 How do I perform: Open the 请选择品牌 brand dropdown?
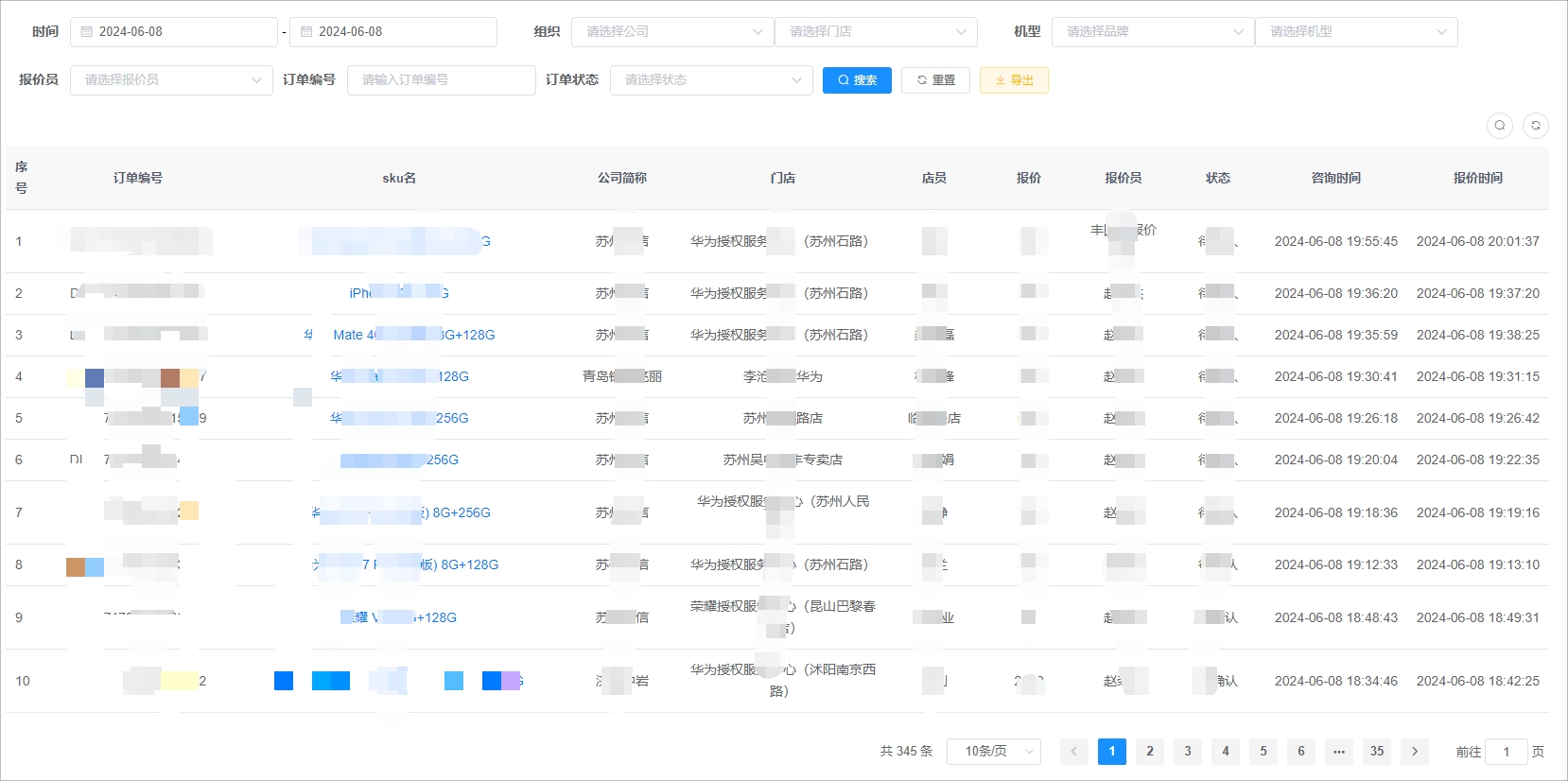[1153, 31]
